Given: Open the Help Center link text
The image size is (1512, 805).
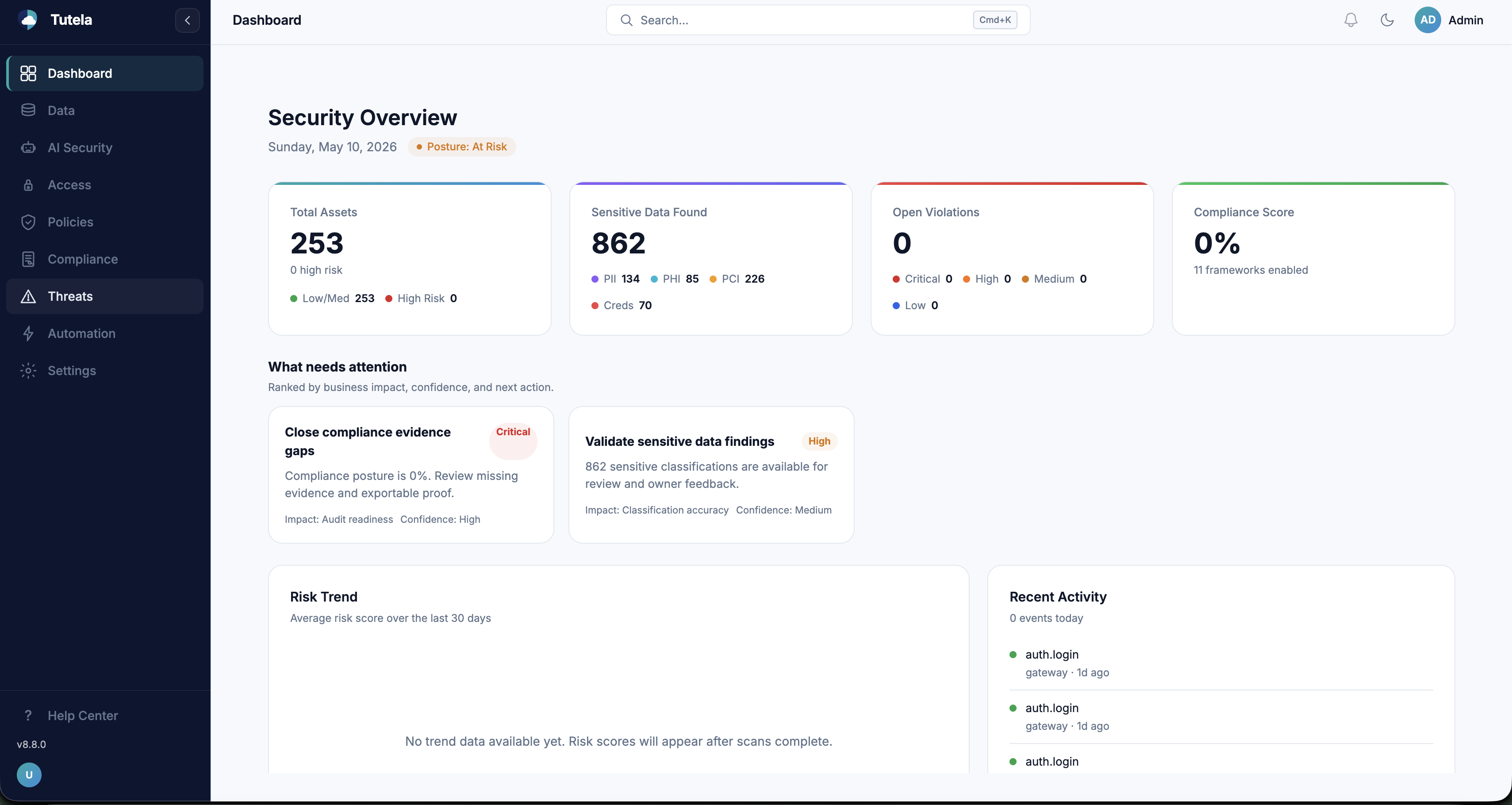Looking at the screenshot, I should pos(83,715).
